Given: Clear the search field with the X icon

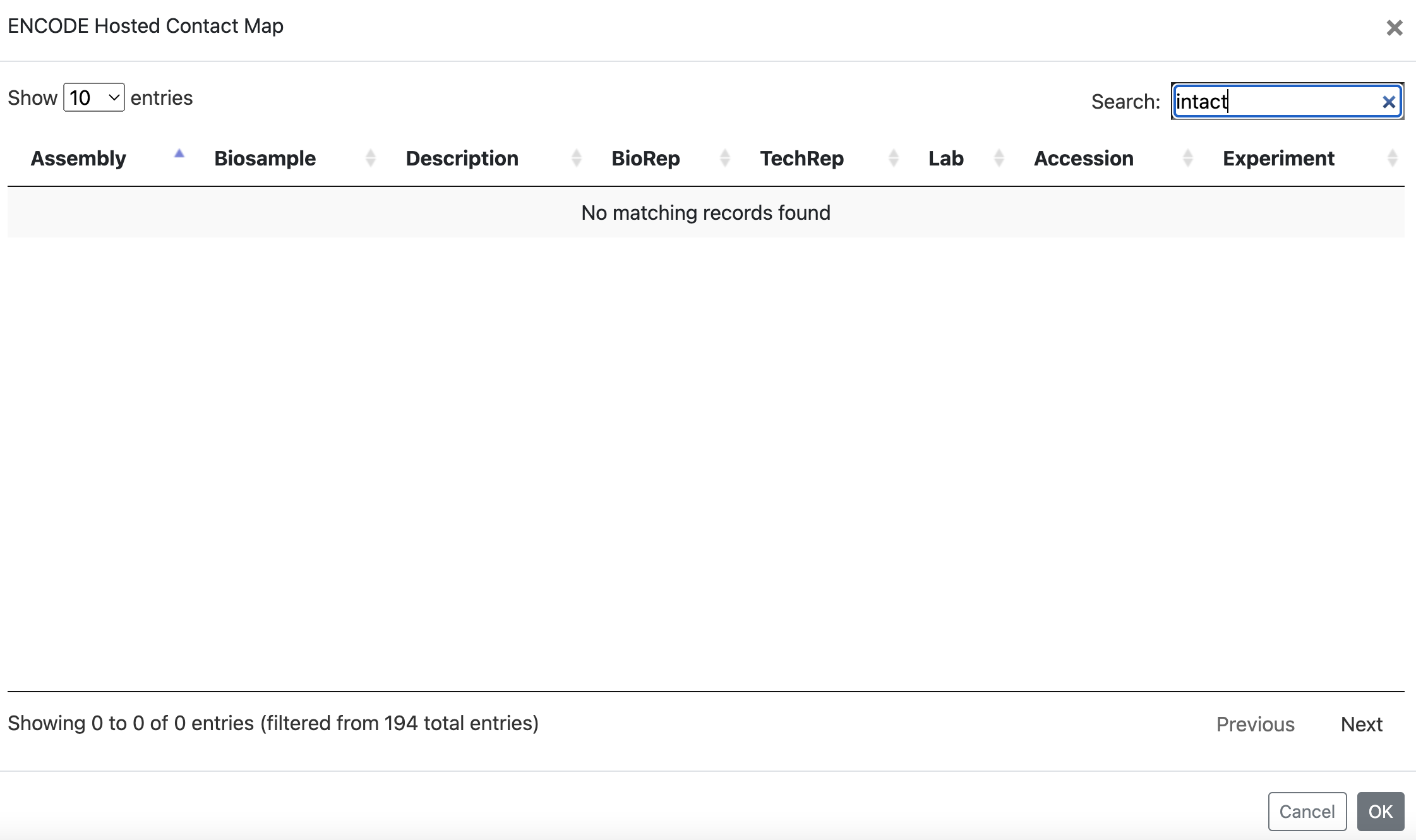Looking at the screenshot, I should click(x=1388, y=102).
